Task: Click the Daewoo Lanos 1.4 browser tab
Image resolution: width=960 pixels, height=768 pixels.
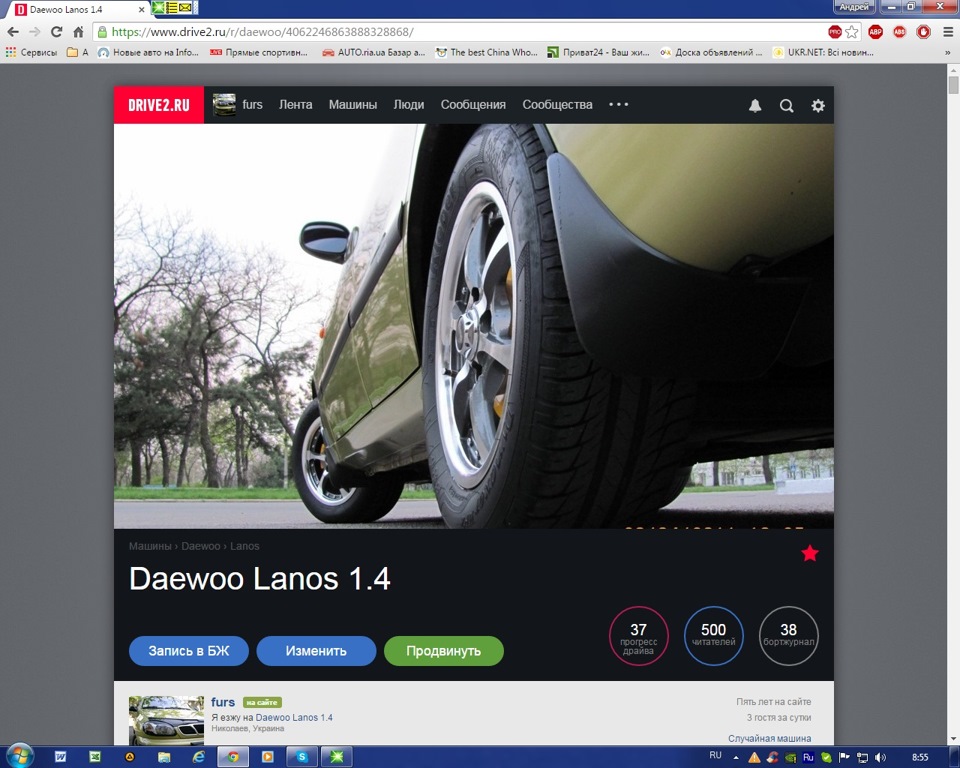Action: (77, 9)
